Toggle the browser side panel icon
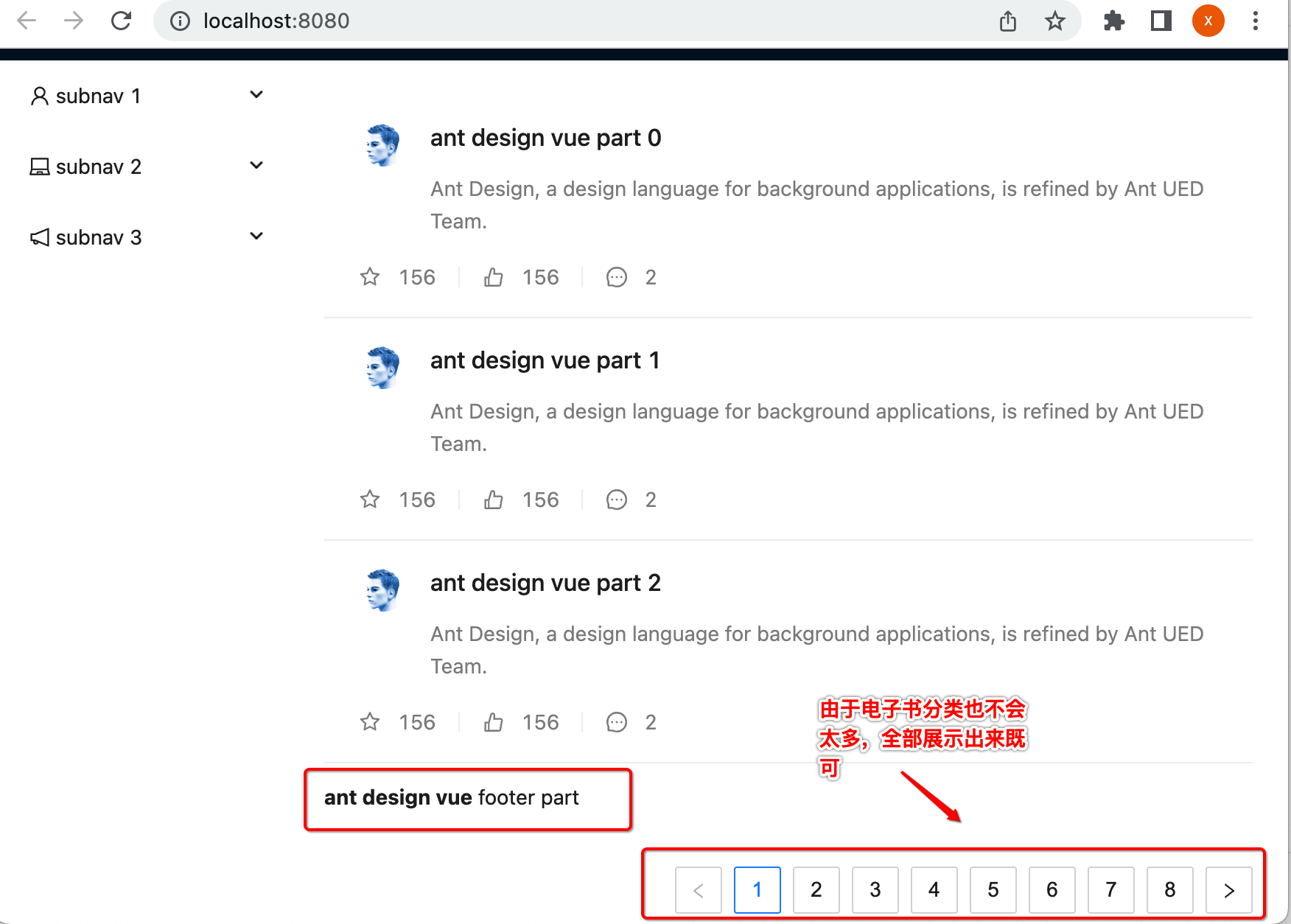 tap(1161, 21)
